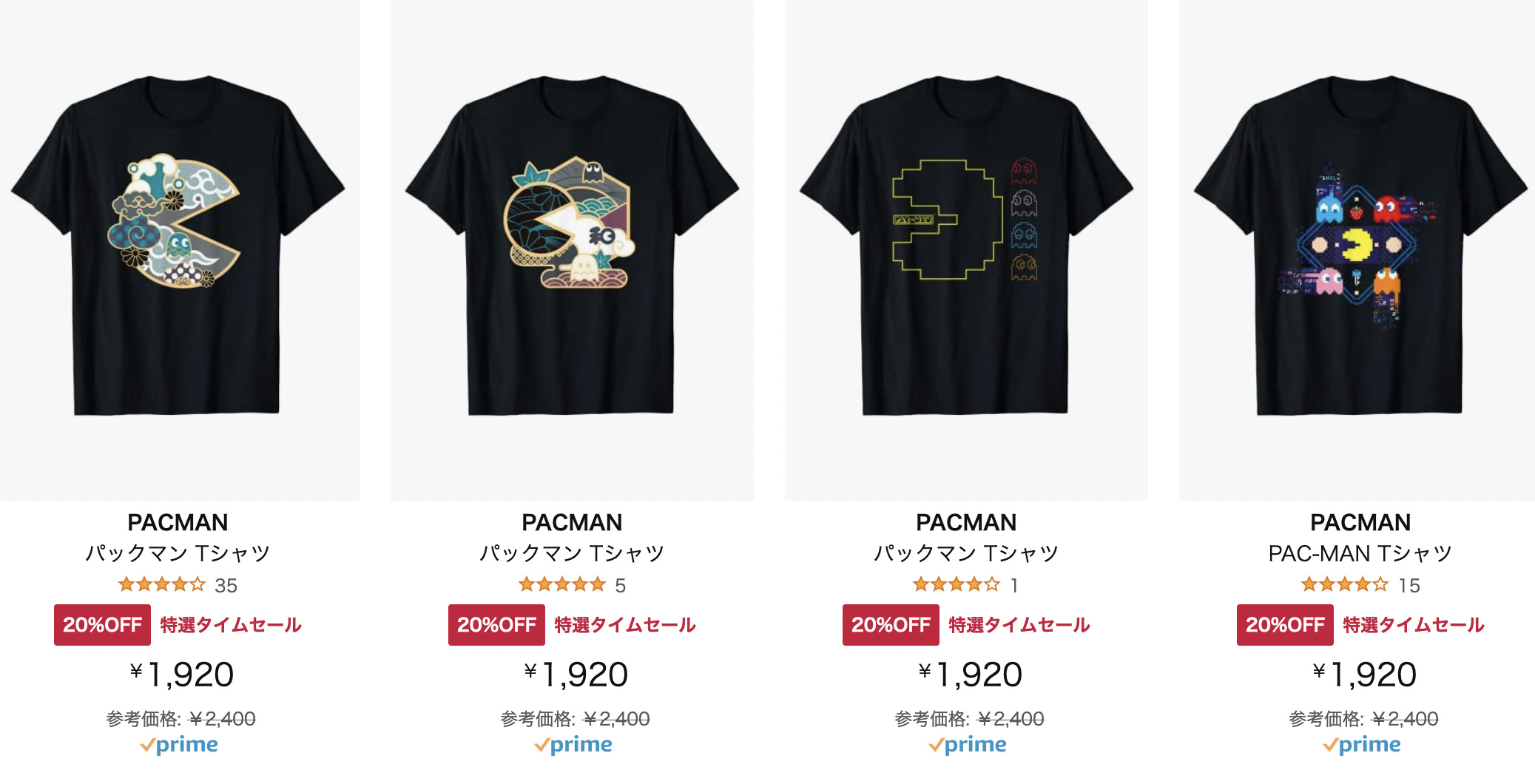The height and width of the screenshot is (784, 1535).
Task: Click prime logo under second shirt
Action: pyautogui.click(x=573, y=745)
